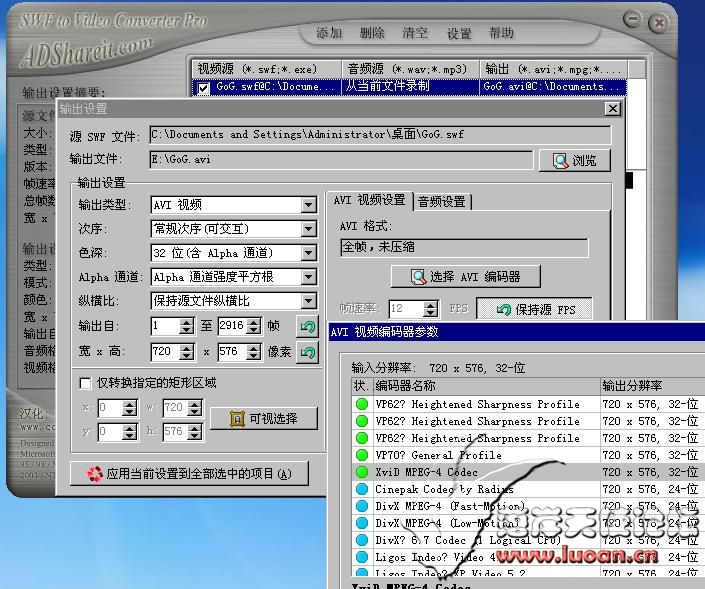Switch to the 音频设置 tab
705x589 pixels.
442,201
